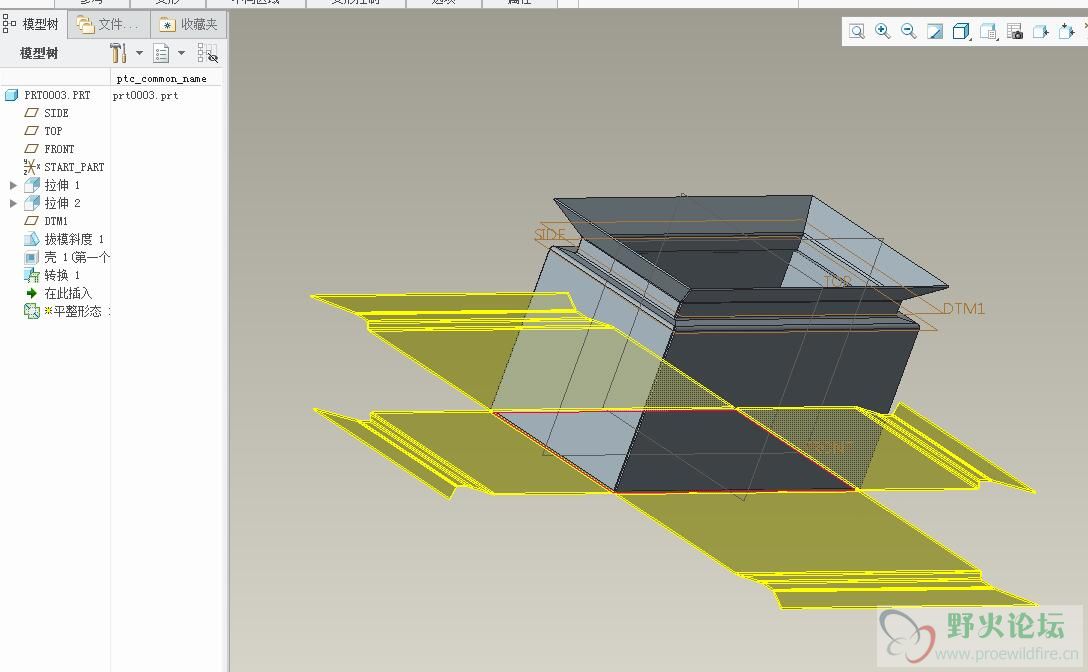Select the START_PART coordinate system
The width and height of the screenshot is (1088, 672).
74,167
